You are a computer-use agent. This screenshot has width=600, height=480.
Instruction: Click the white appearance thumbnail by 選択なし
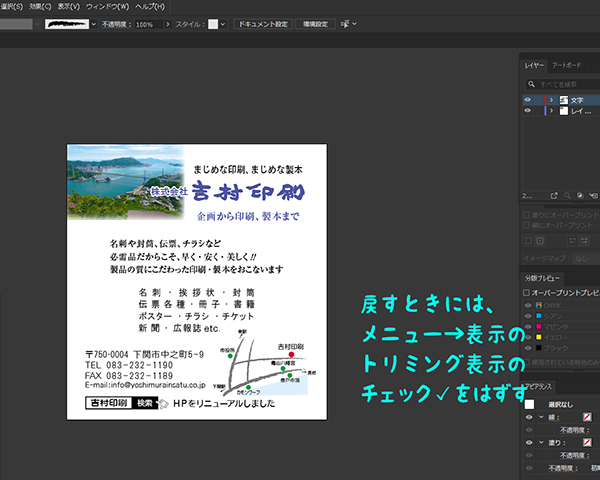point(529,404)
